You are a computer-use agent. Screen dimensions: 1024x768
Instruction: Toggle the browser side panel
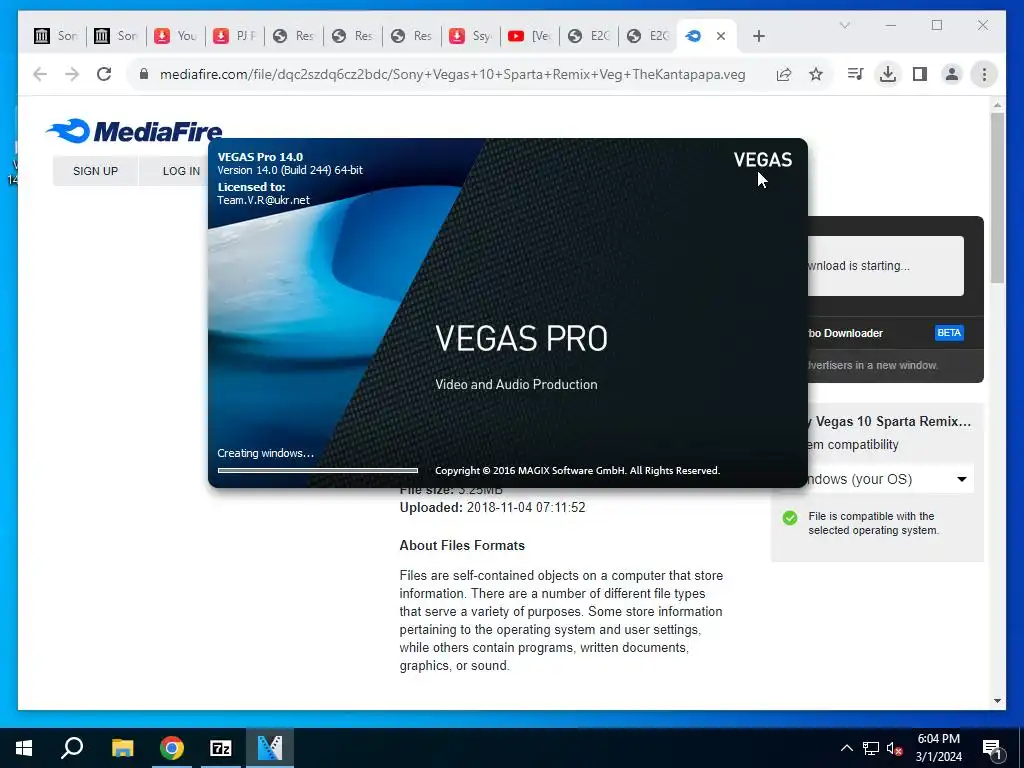point(920,74)
